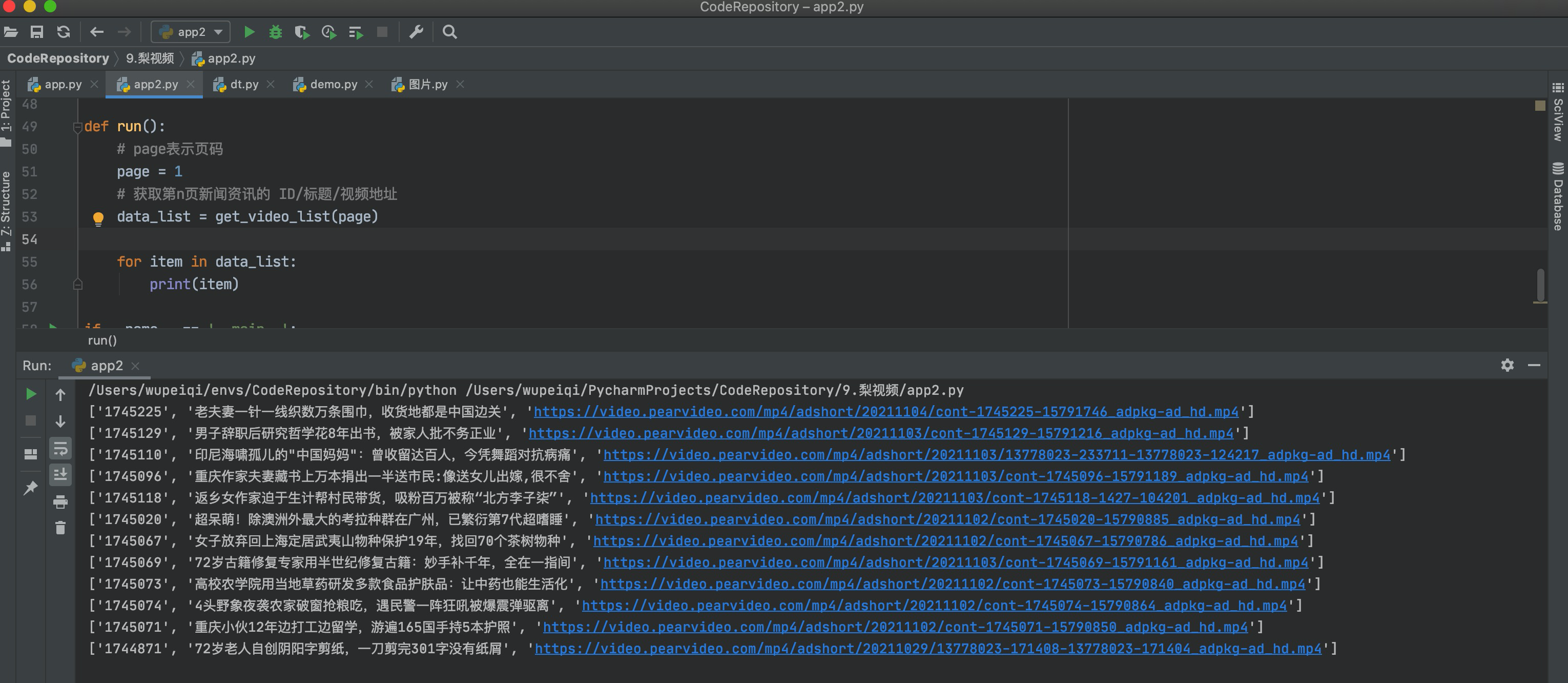Pin the Run tab with pin icon
This screenshot has width=1568, height=683.
[30, 488]
